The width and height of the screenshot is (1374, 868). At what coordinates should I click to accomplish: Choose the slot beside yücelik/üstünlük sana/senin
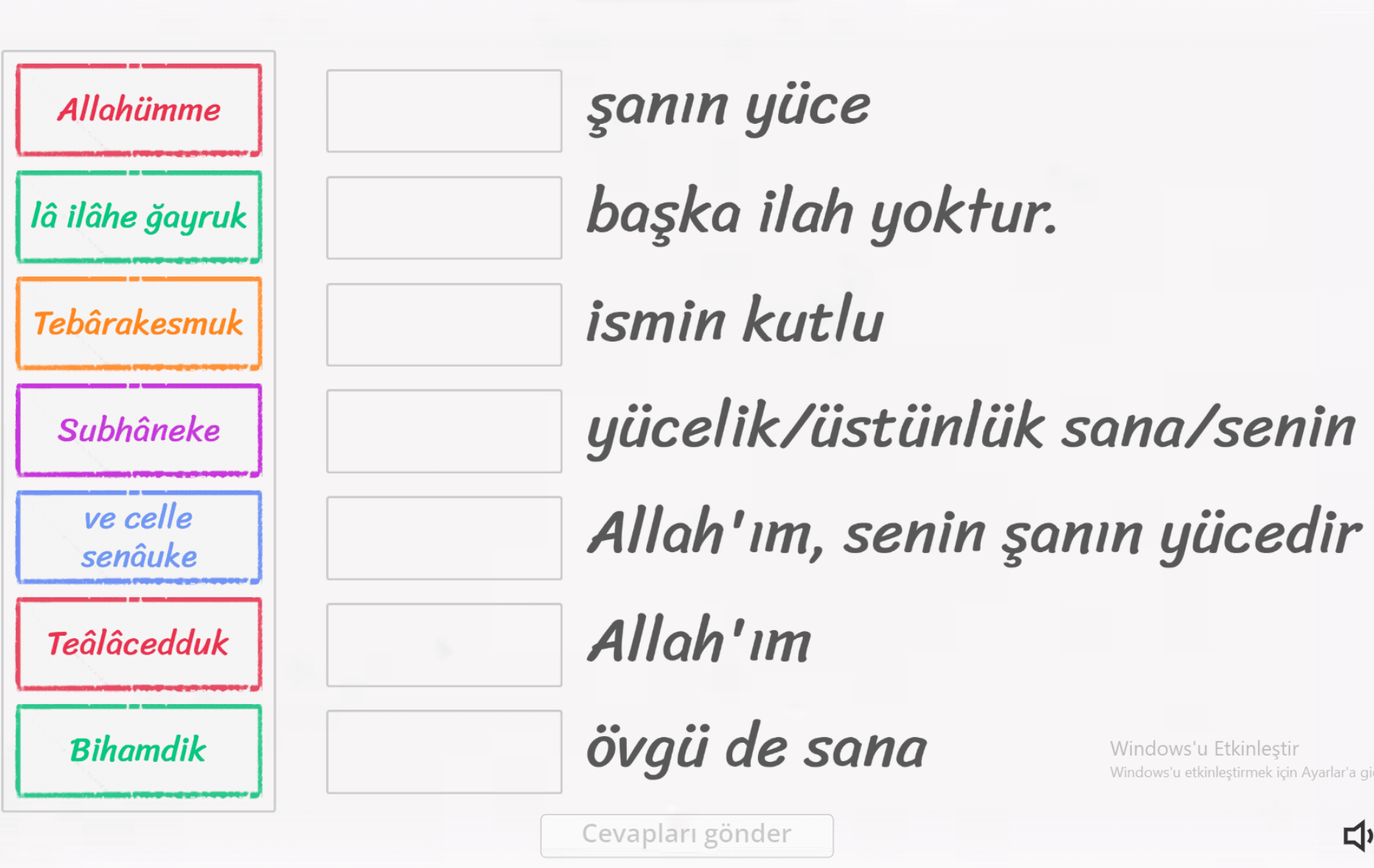coord(443,431)
